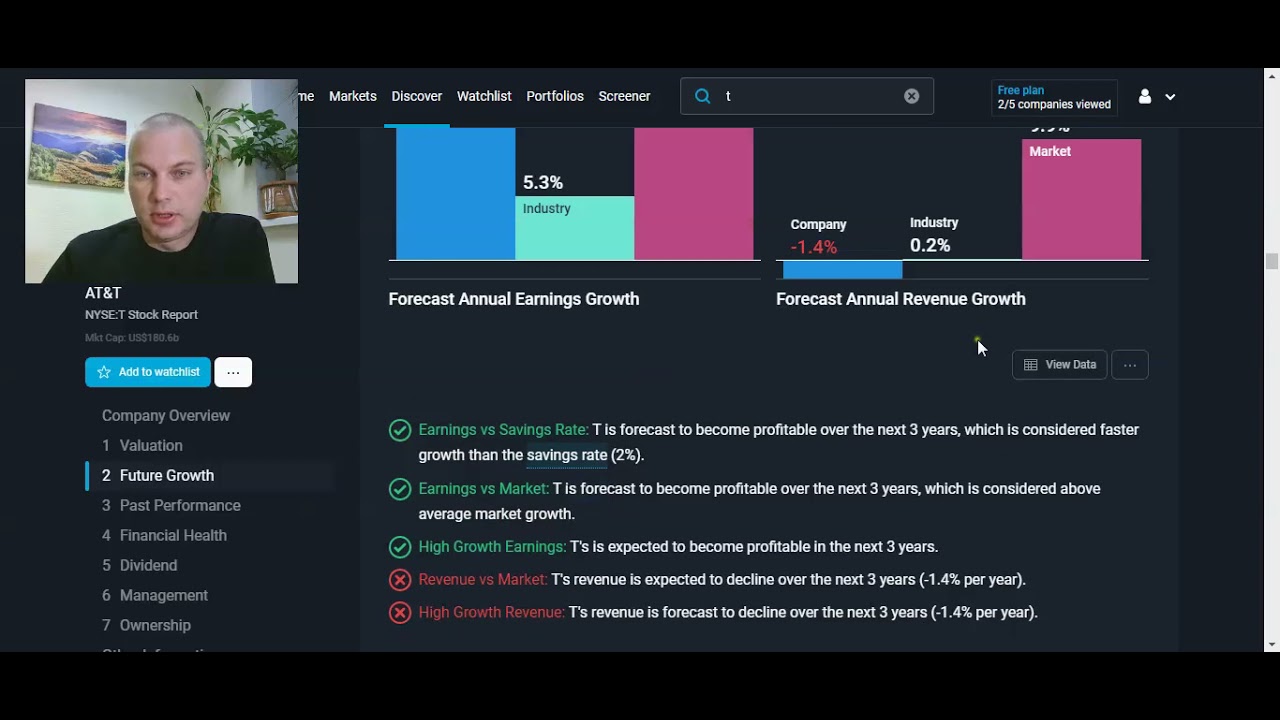Click red X icon for Revenue vs Market
The width and height of the screenshot is (1280, 720).
coord(400,580)
